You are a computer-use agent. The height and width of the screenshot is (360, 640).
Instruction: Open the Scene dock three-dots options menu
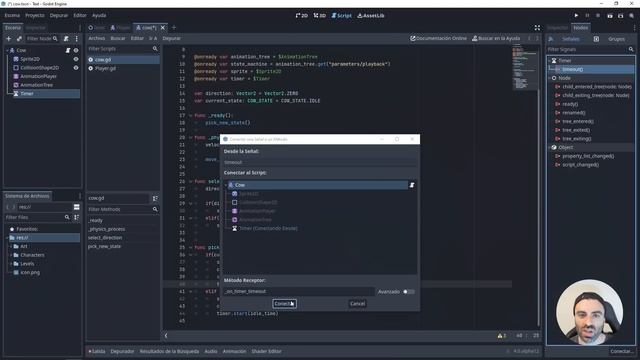76,39
